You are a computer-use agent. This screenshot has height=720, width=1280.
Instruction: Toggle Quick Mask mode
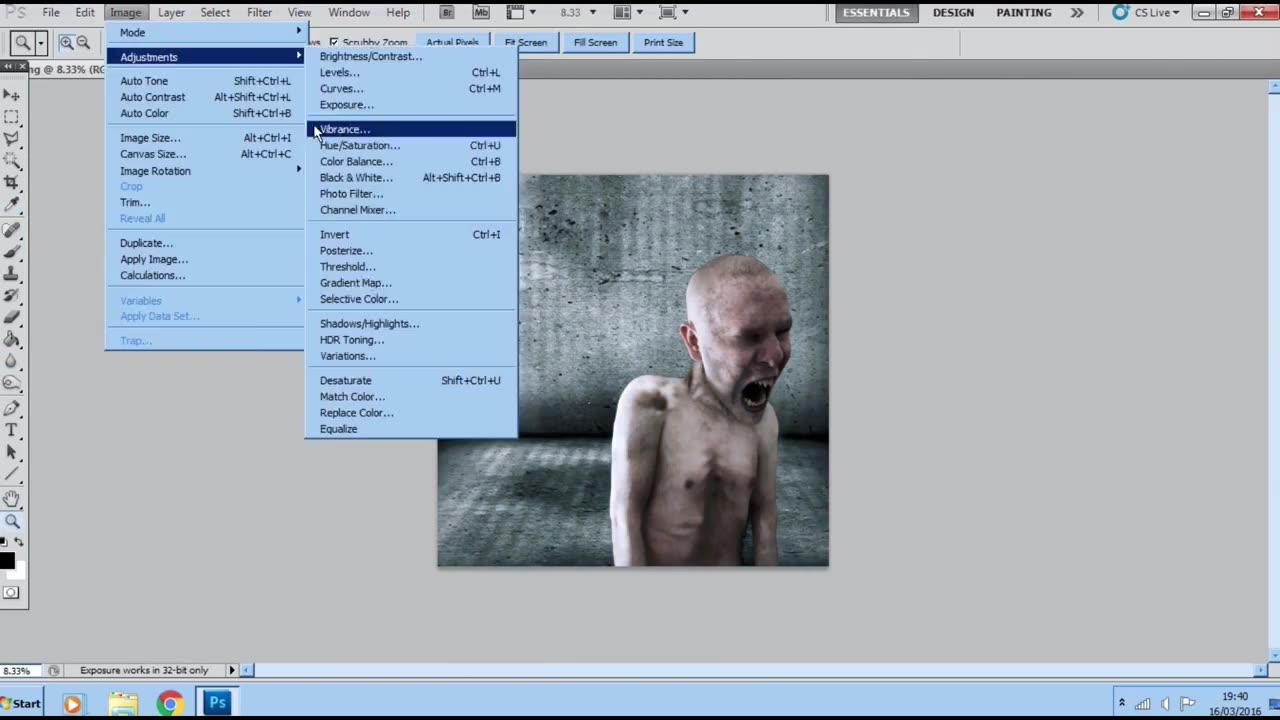pyautogui.click(x=11, y=592)
